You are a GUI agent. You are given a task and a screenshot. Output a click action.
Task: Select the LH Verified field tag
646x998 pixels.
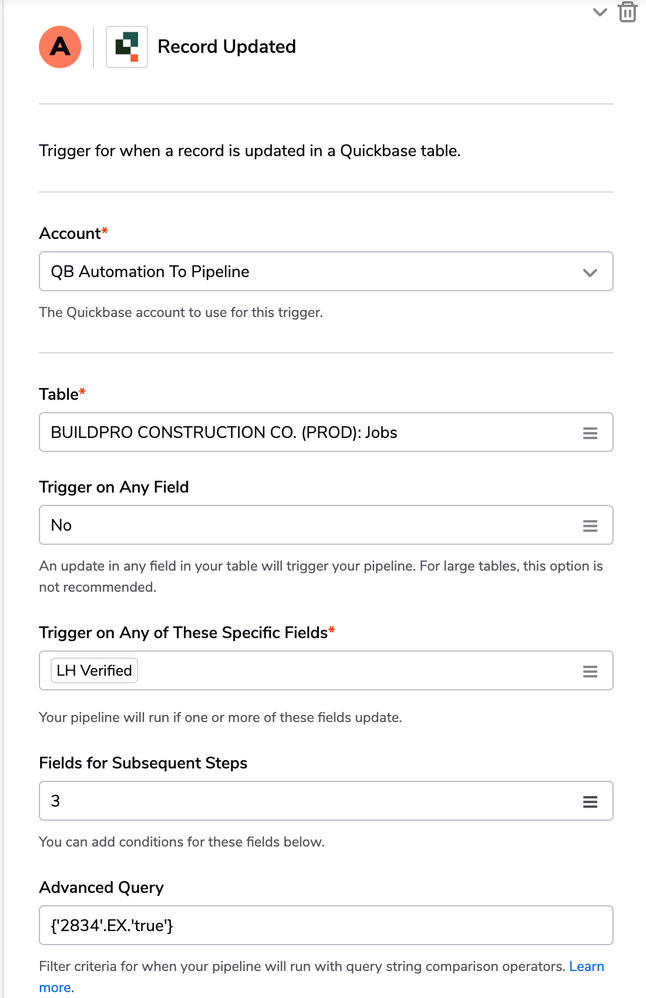click(94, 670)
